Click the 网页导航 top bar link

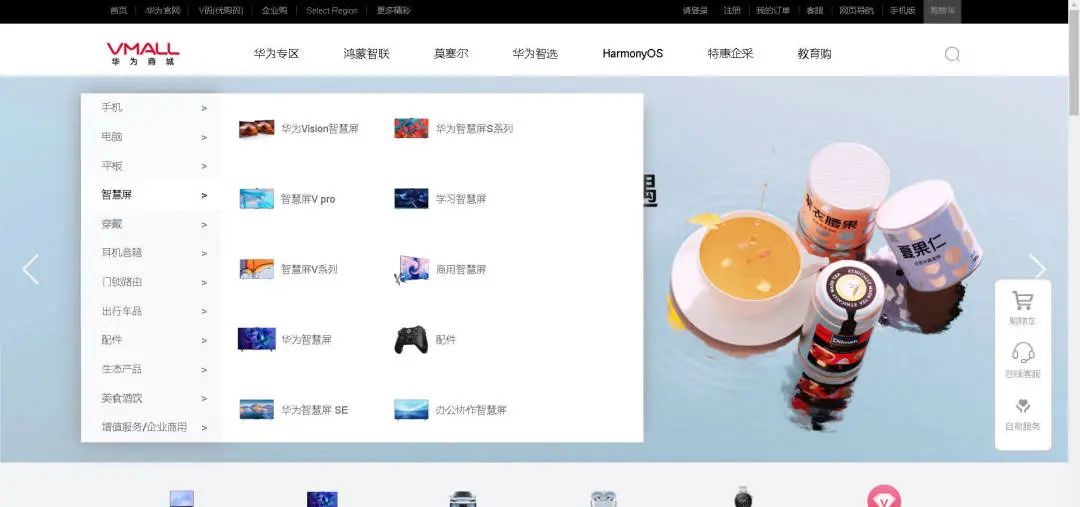coord(856,11)
